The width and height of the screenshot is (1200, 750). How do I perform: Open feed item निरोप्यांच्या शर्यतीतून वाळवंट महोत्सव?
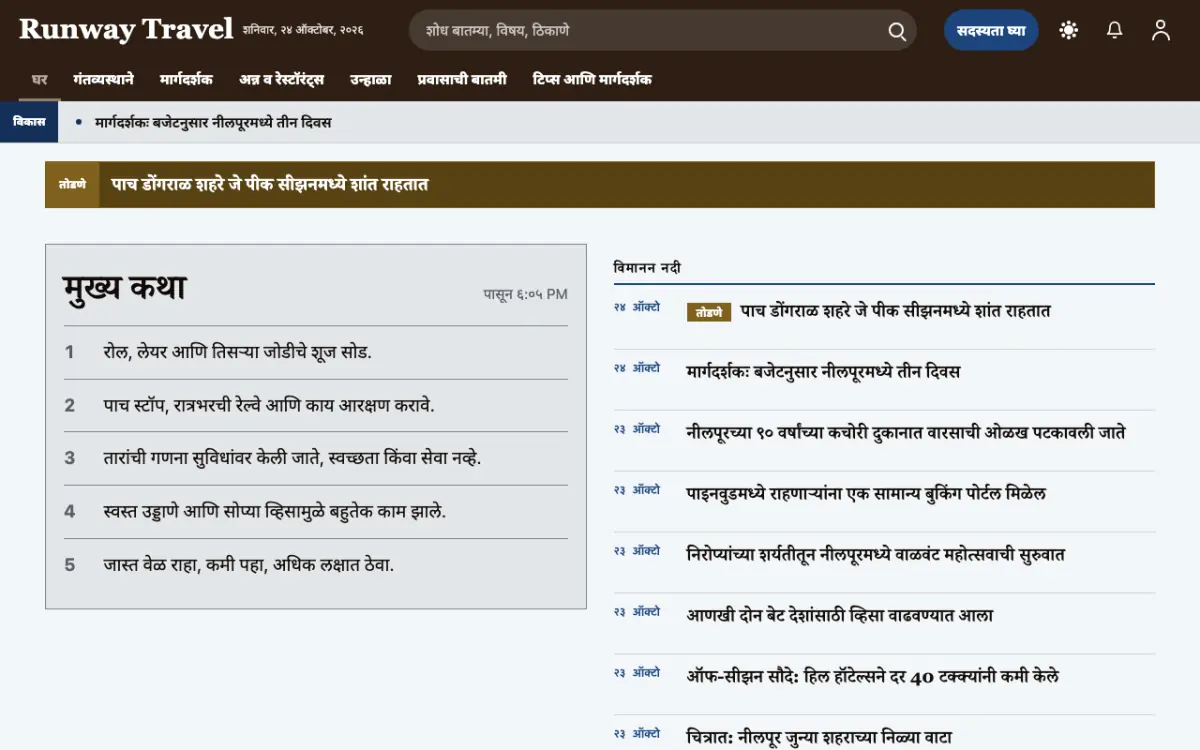[876, 555]
